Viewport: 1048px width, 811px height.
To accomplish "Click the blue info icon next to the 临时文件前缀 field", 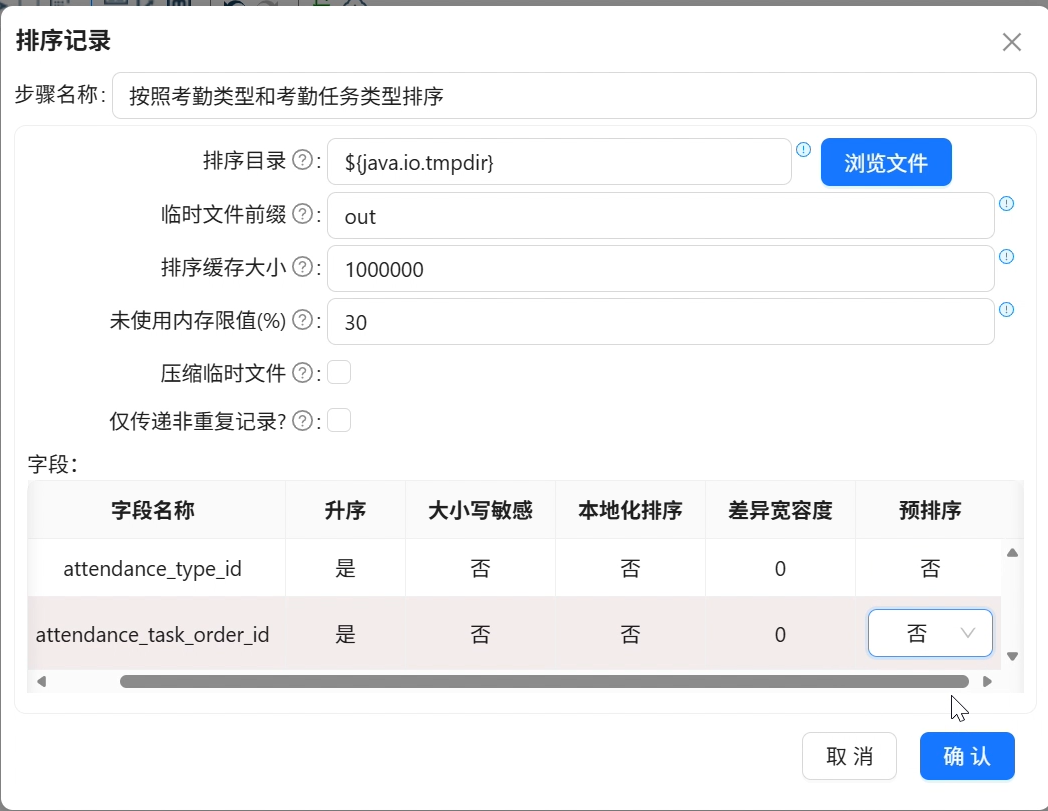I will pyautogui.click(x=1007, y=204).
